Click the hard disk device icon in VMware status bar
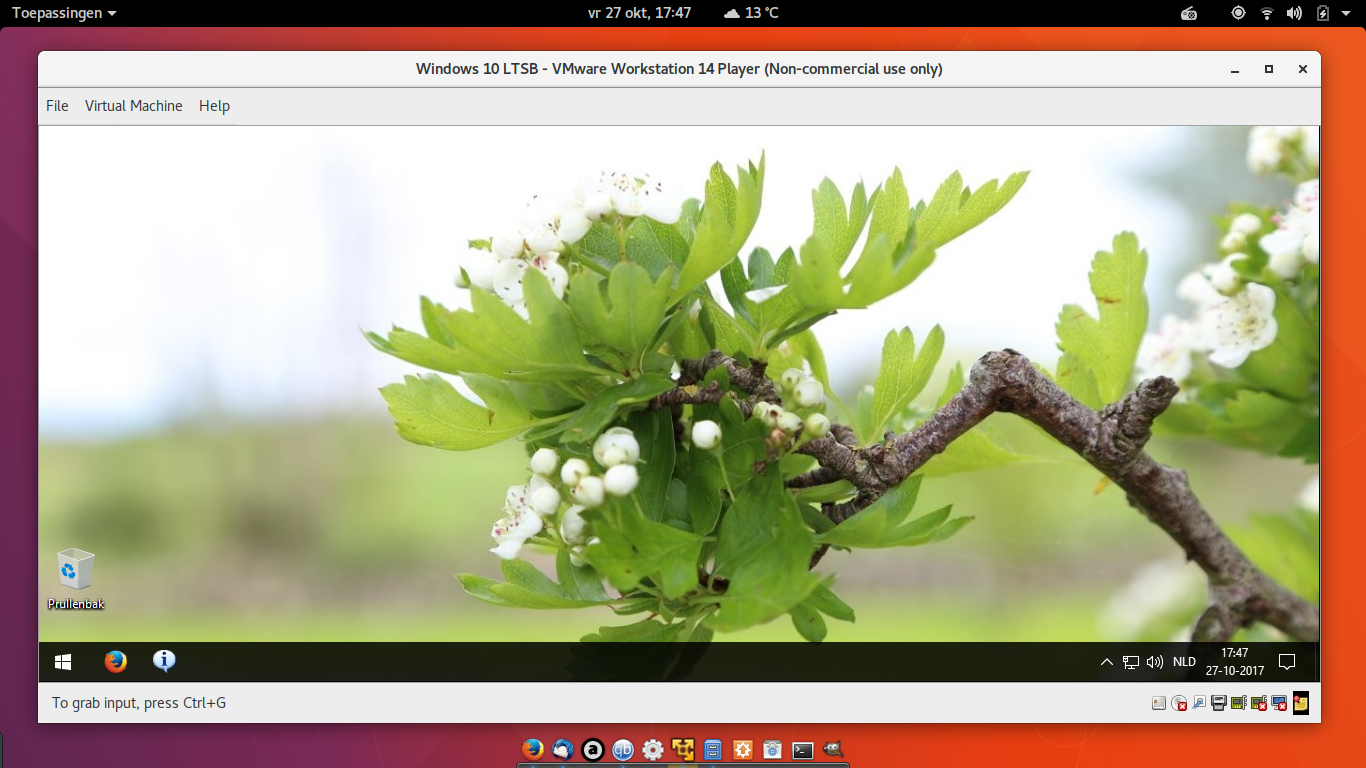The image size is (1366, 768). click(x=1159, y=703)
